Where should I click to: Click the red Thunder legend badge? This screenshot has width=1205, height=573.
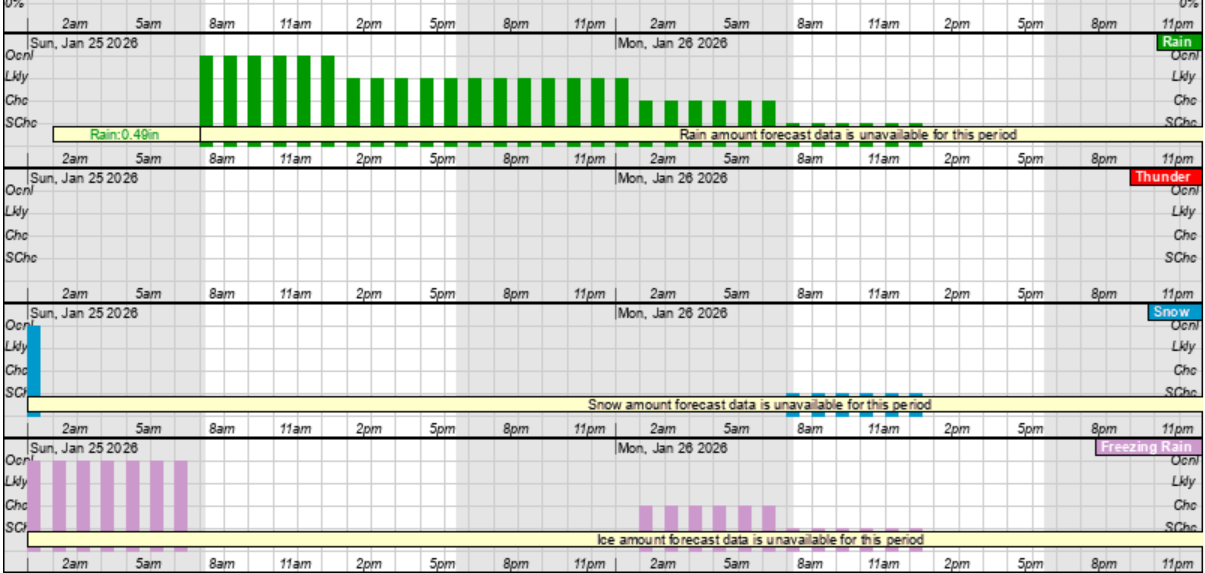coord(1163,177)
